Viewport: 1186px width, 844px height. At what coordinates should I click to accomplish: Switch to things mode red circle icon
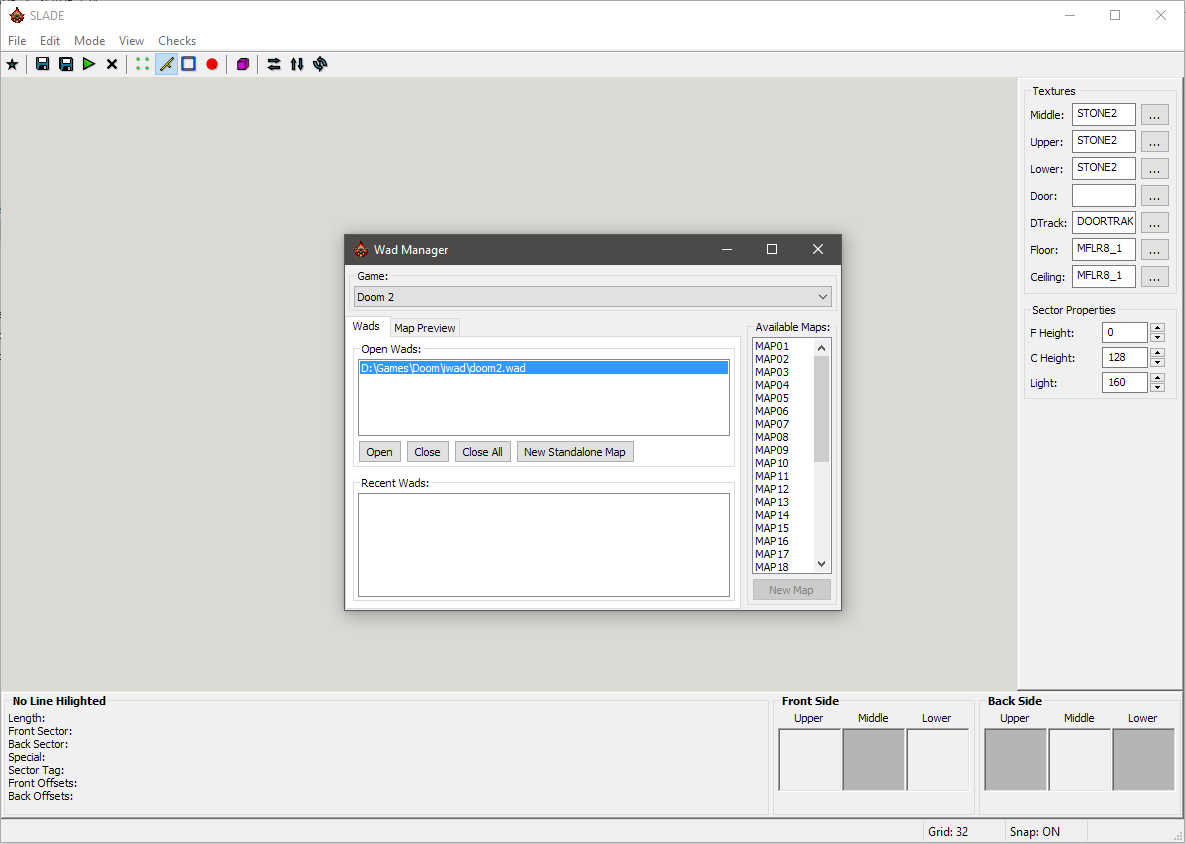point(212,64)
